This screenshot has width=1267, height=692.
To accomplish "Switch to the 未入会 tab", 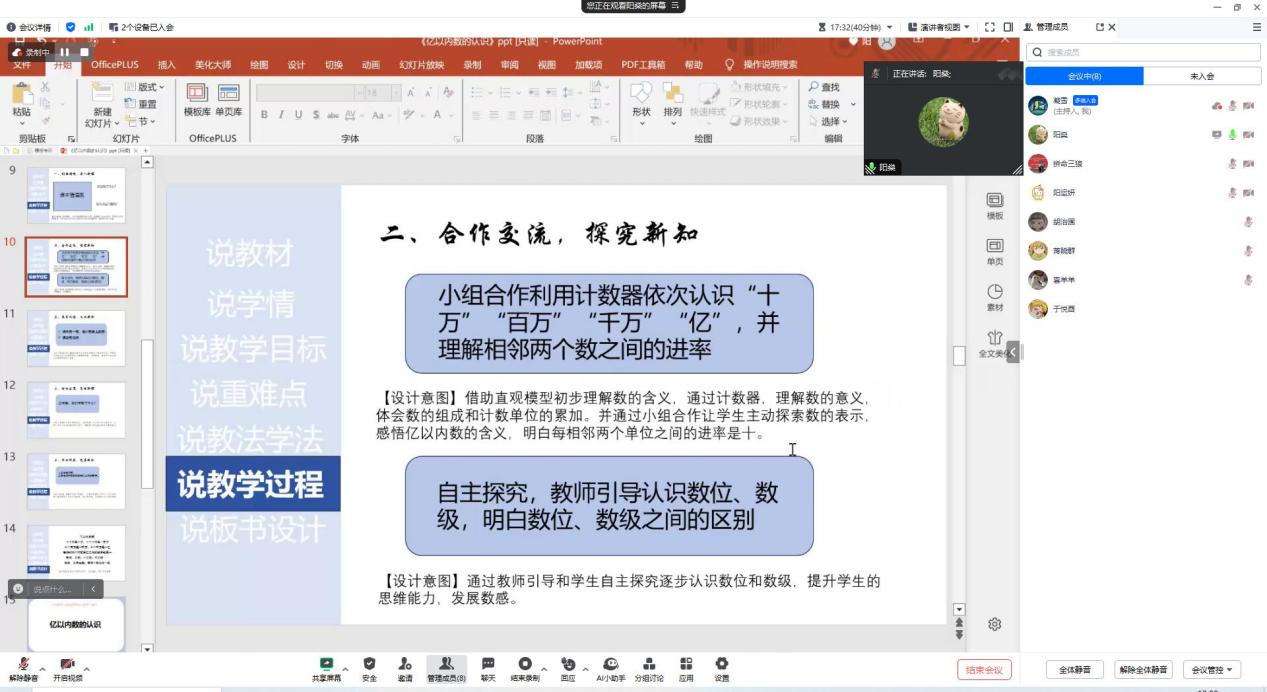I will click(x=1202, y=76).
